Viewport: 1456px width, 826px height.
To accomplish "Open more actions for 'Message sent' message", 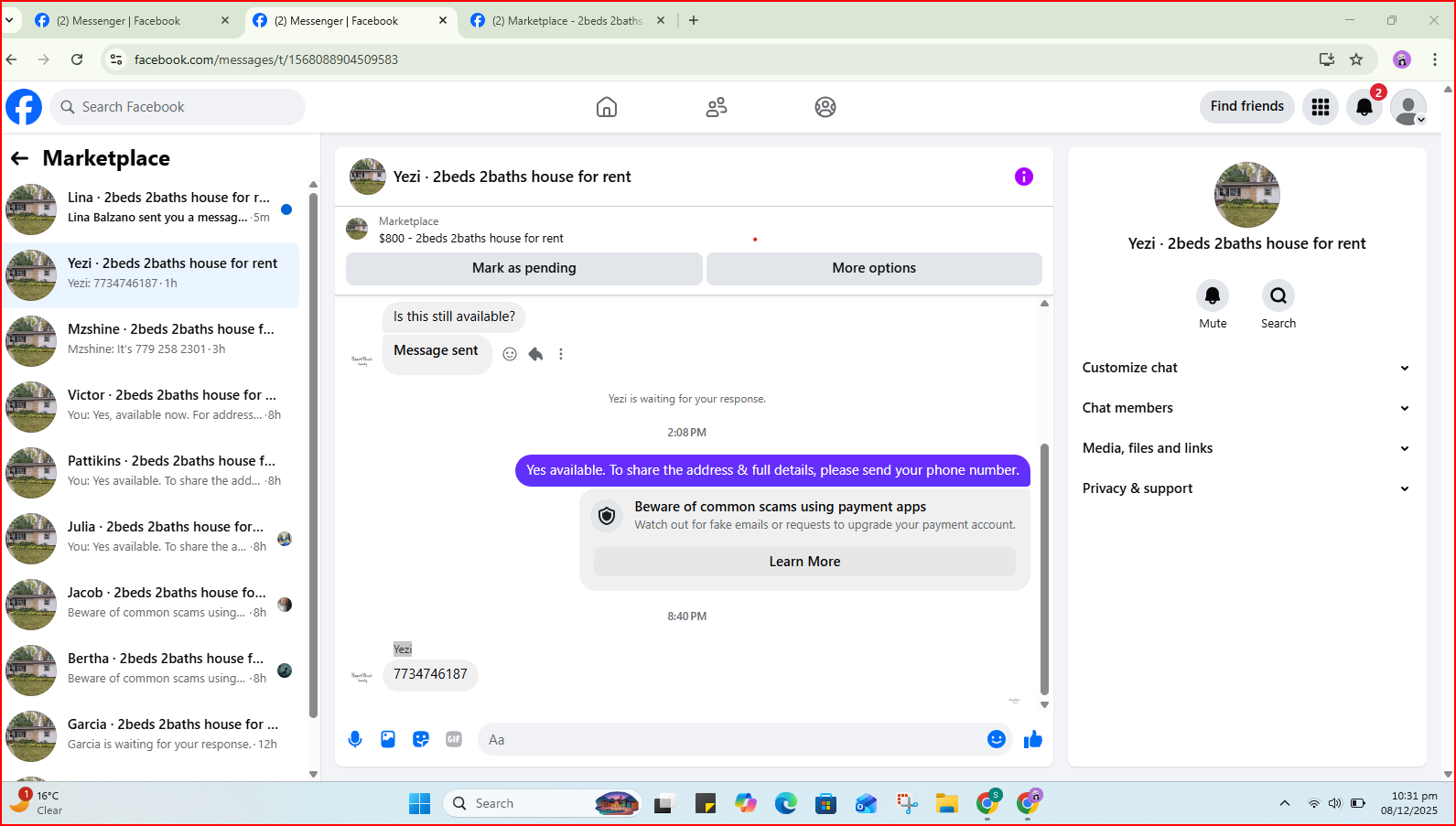I will 561,354.
